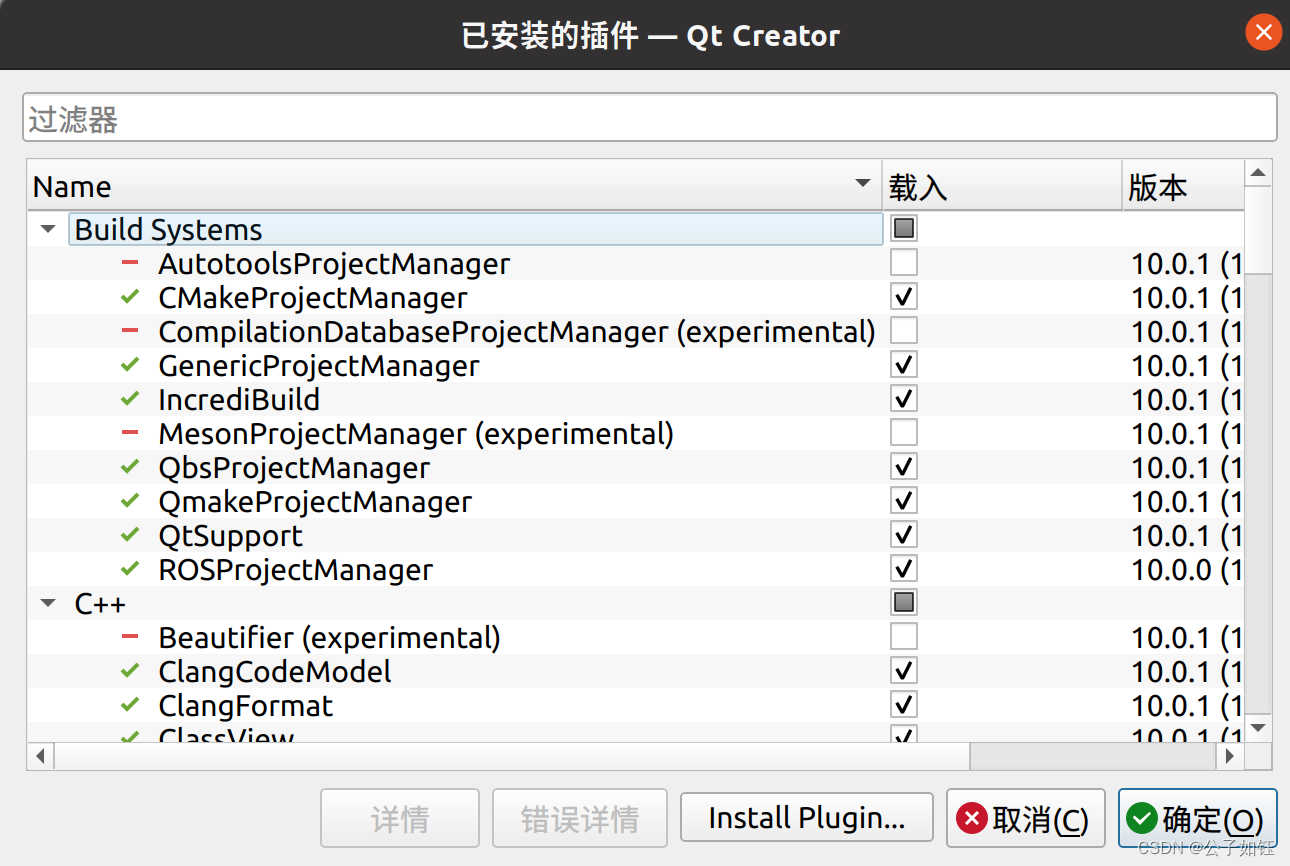Click the red dash icon beside MesonProjectManager
This screenshot has width=1290, height=866.
129,433
